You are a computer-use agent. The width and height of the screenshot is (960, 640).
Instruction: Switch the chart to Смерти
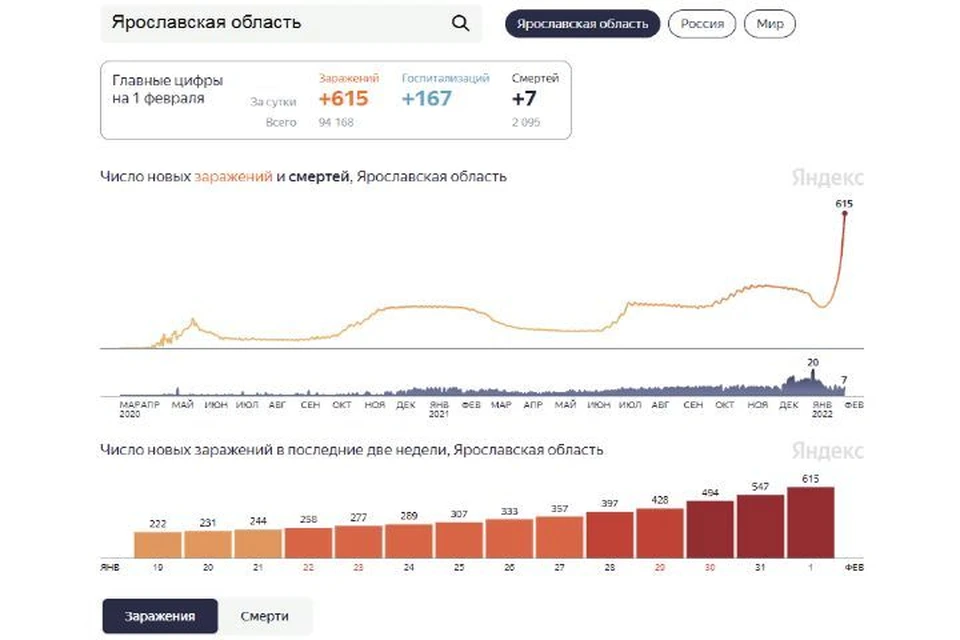(x=264, y=616)
